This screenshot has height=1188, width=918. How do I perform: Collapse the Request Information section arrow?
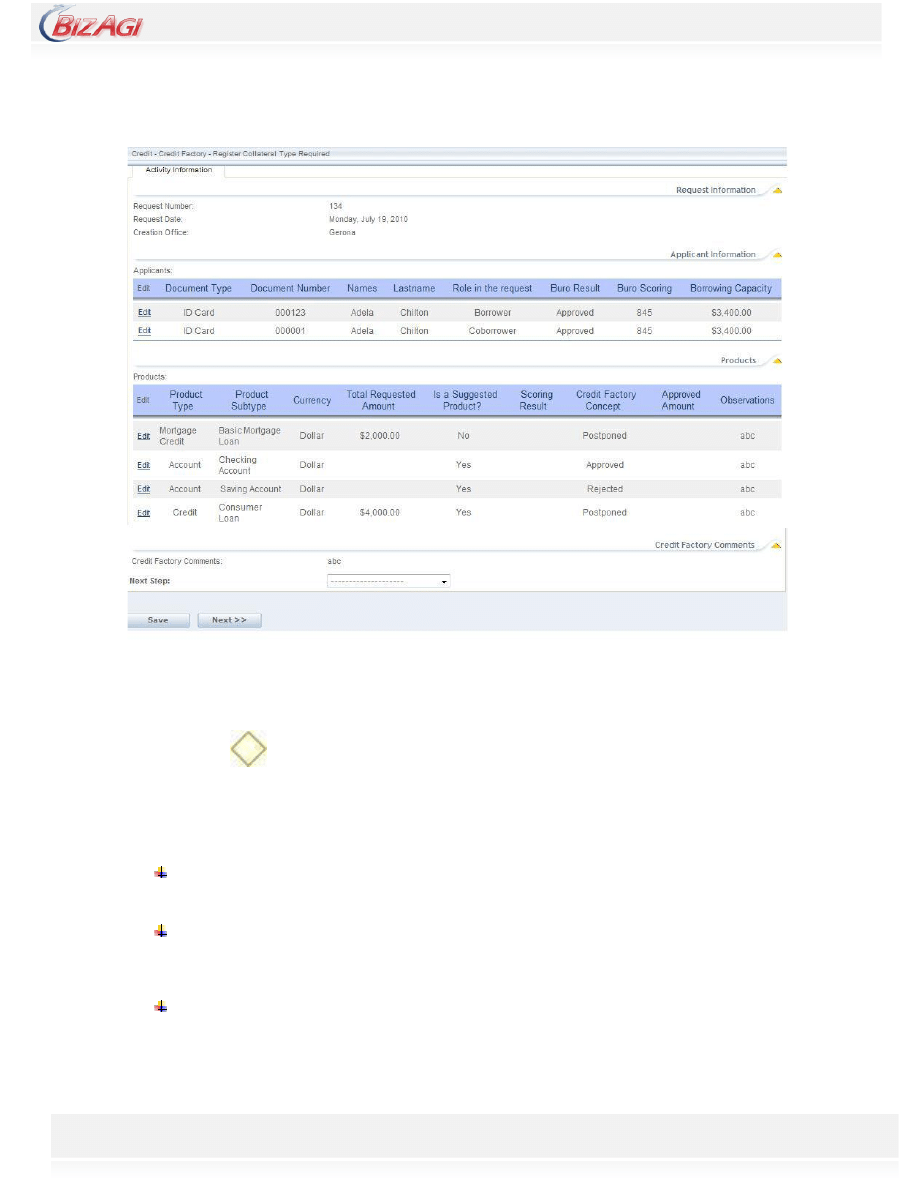point(777,189)
